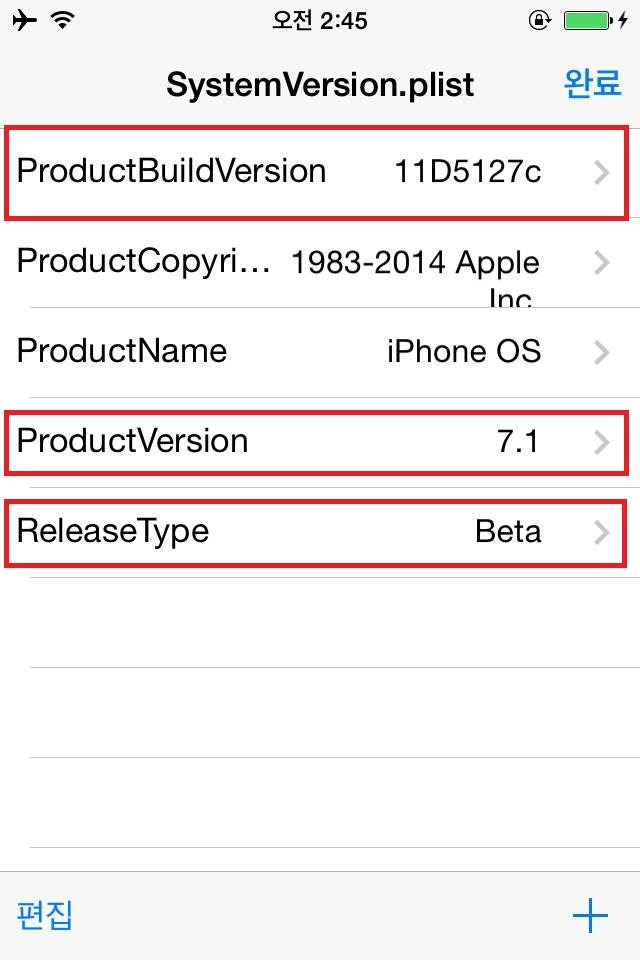The height and width of the screenshot is (960, 640).
Task: Open the ProductName chevron arrow
Action: [601, 353]
